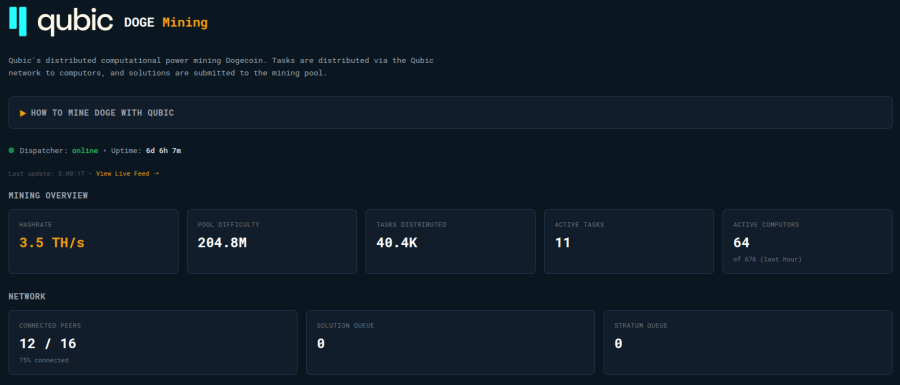Select the 3.5 TH/s hashrate value
The height and width of the screenshot is (385, 900).
pyautogui.click(x=52, y=243)
